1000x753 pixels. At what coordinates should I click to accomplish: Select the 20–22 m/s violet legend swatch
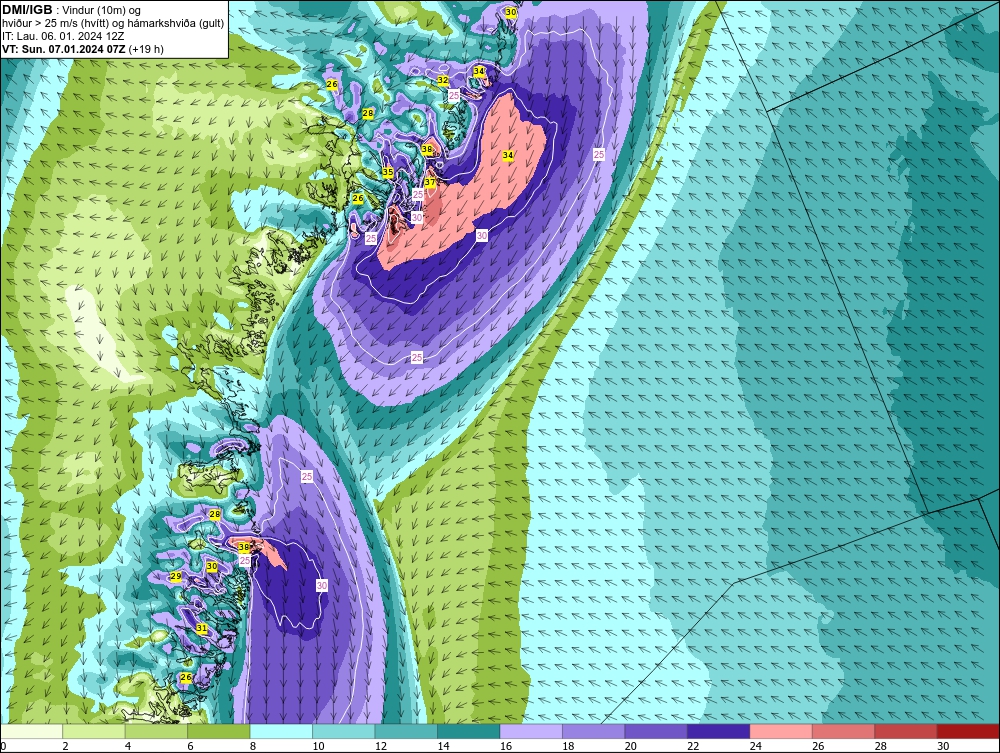click(656, 731)
